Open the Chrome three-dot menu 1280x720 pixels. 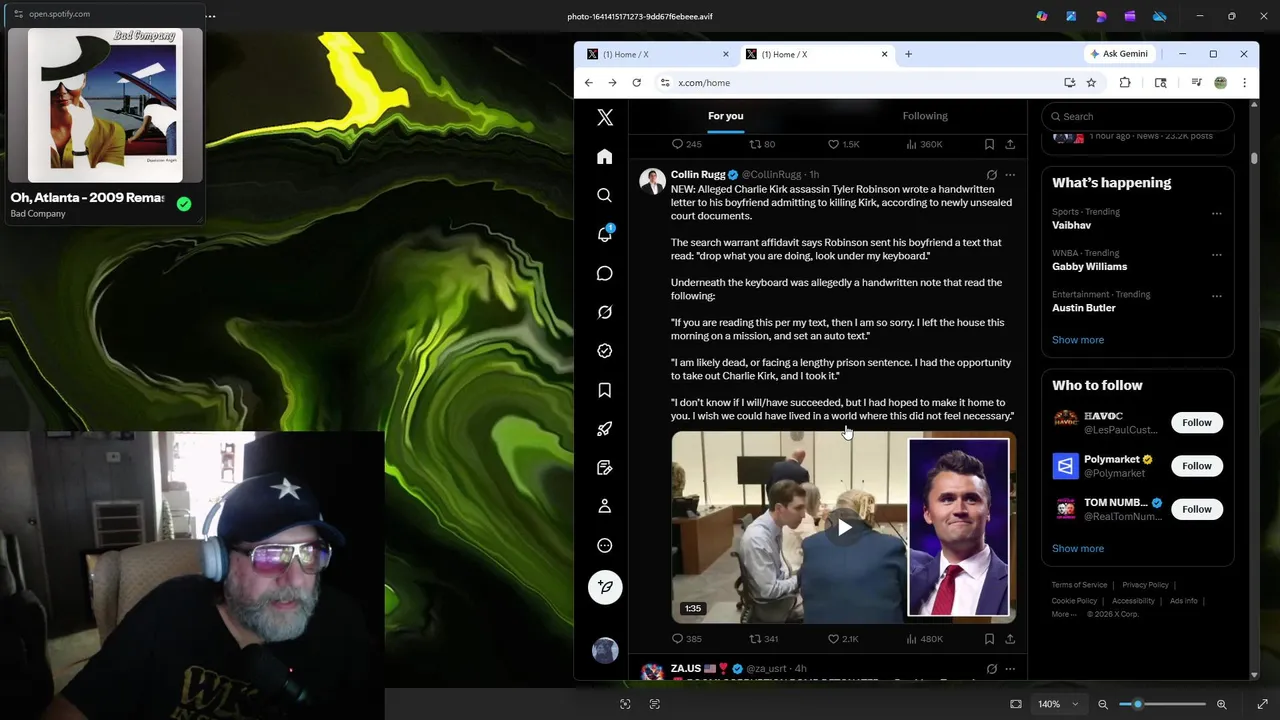1244,83
